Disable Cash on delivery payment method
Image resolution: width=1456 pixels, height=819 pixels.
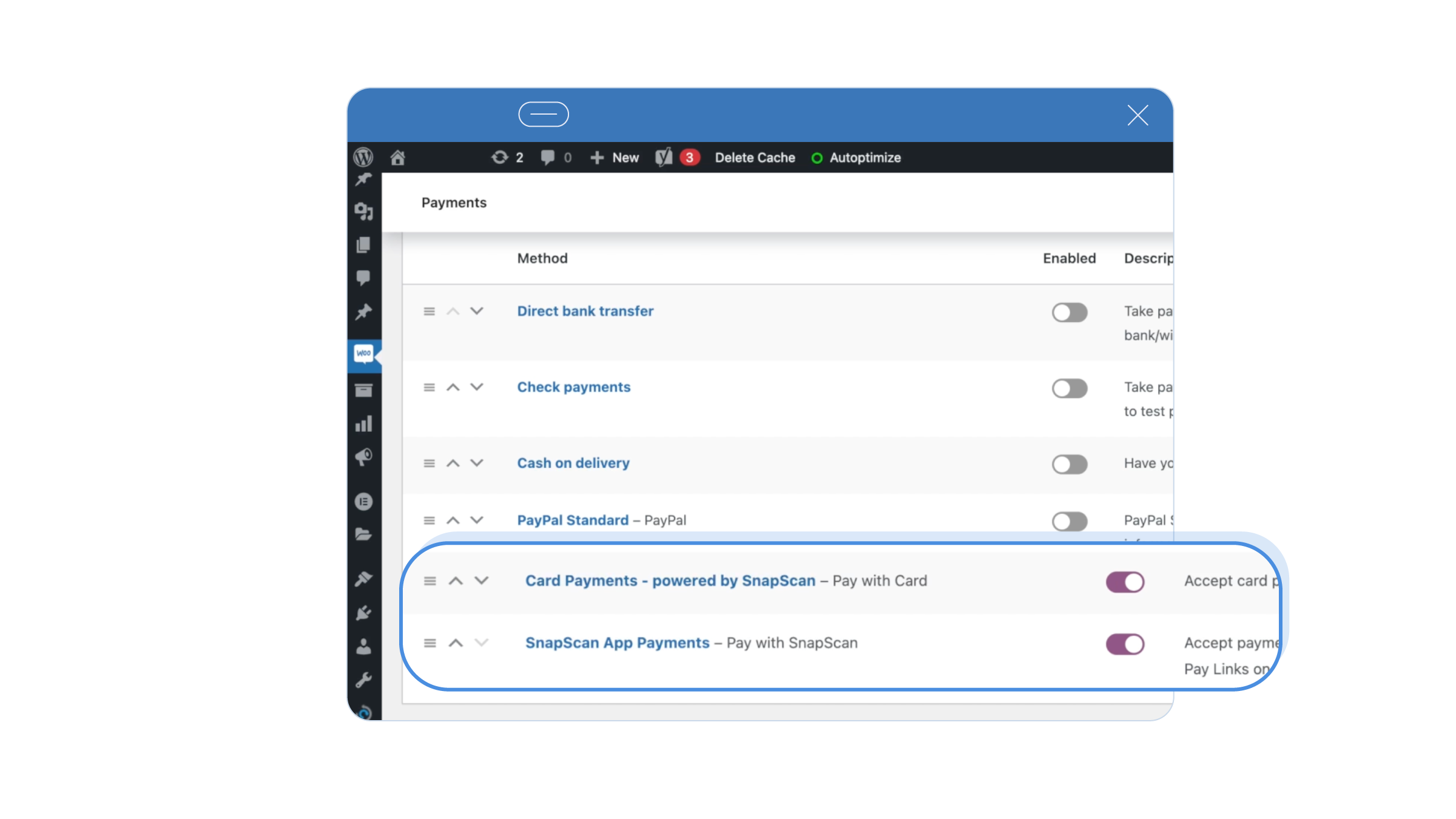tap(1069, 463)
